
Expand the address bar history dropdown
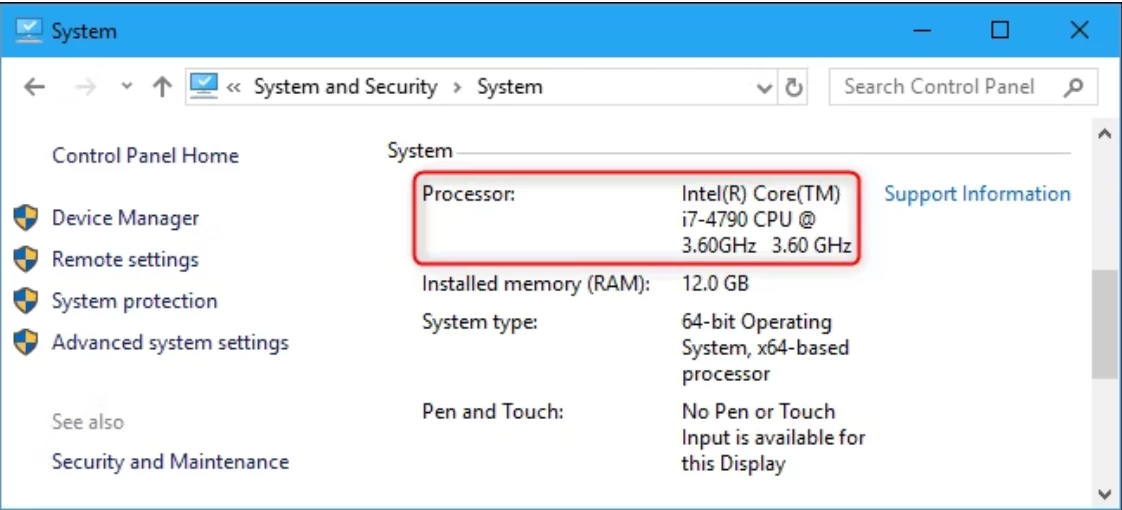(x=765, y=87)
